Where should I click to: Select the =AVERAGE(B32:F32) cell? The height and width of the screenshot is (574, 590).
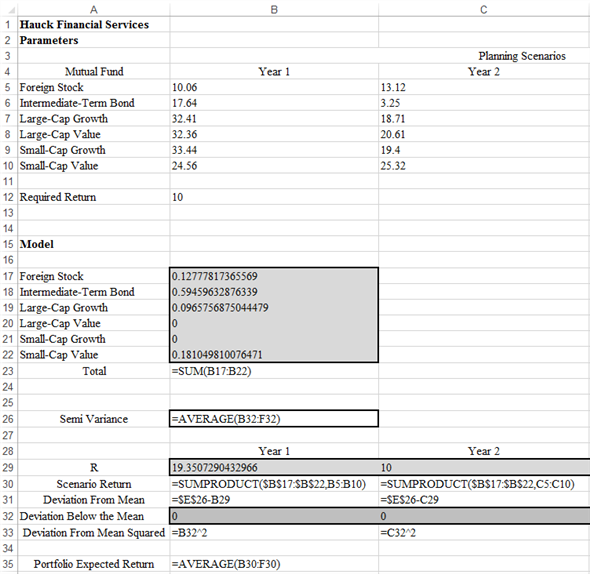(x=274, y=419)
